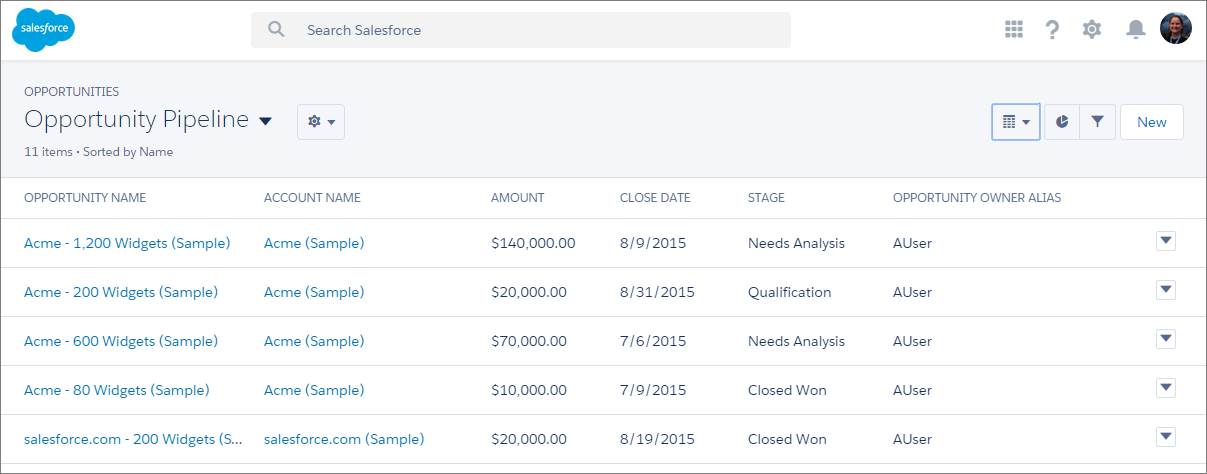The width and height of the screenshot is (1207, 474).
Task: Open the list view controls gear dropdown
Action: click(x=321, y=122)
